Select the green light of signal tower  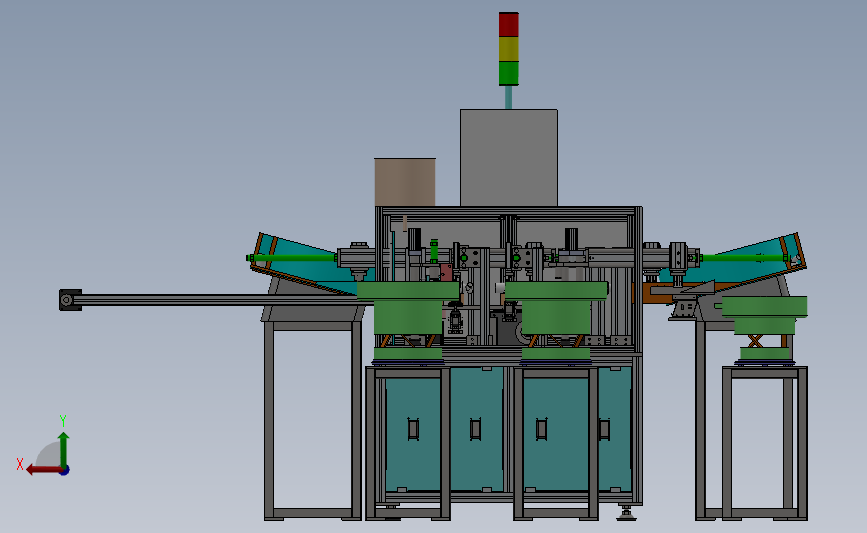coord(509,73)
